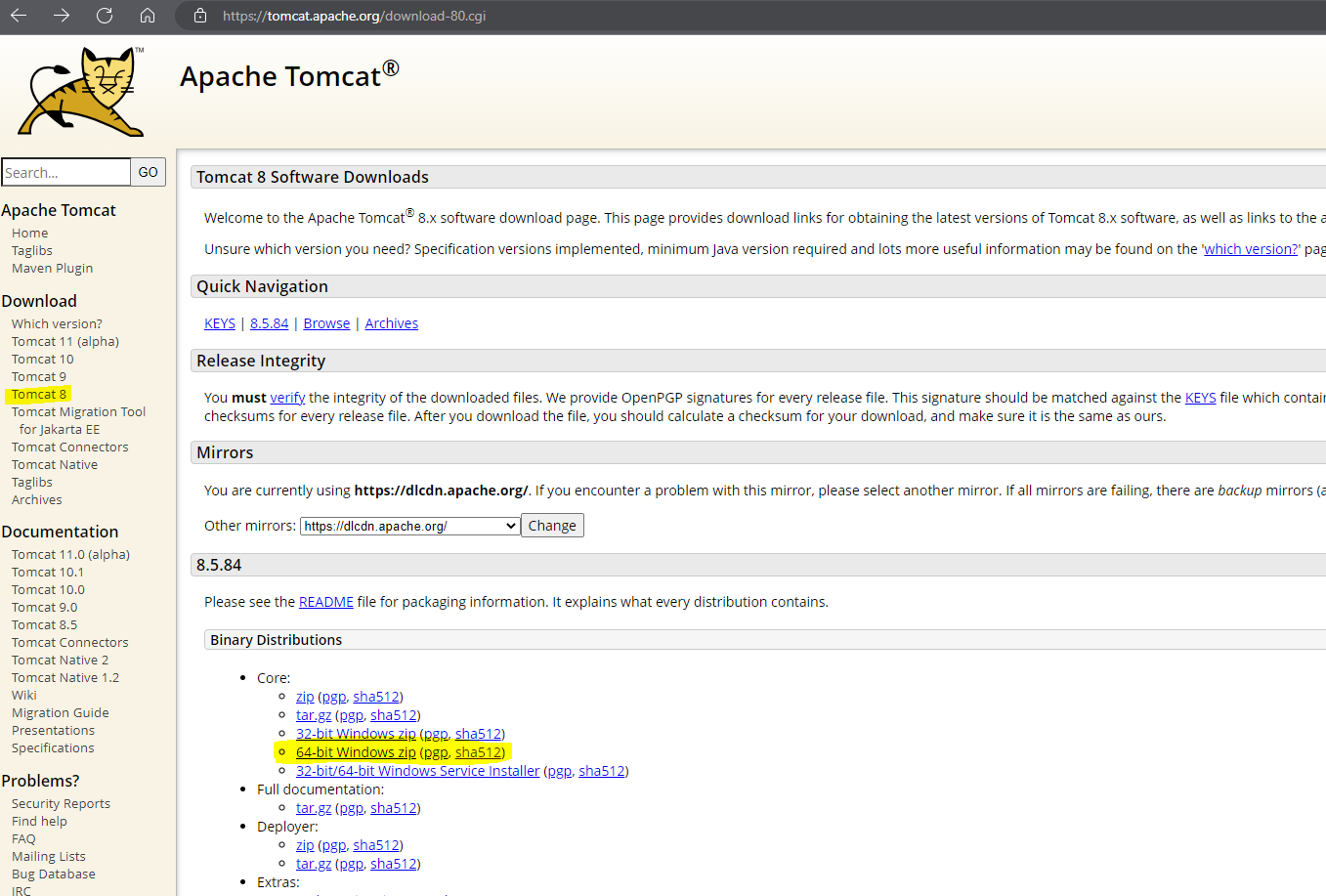Viewport: 1326px width, 896px height.
Task: Download the Core tar.gz file
Action: (314, 715)
